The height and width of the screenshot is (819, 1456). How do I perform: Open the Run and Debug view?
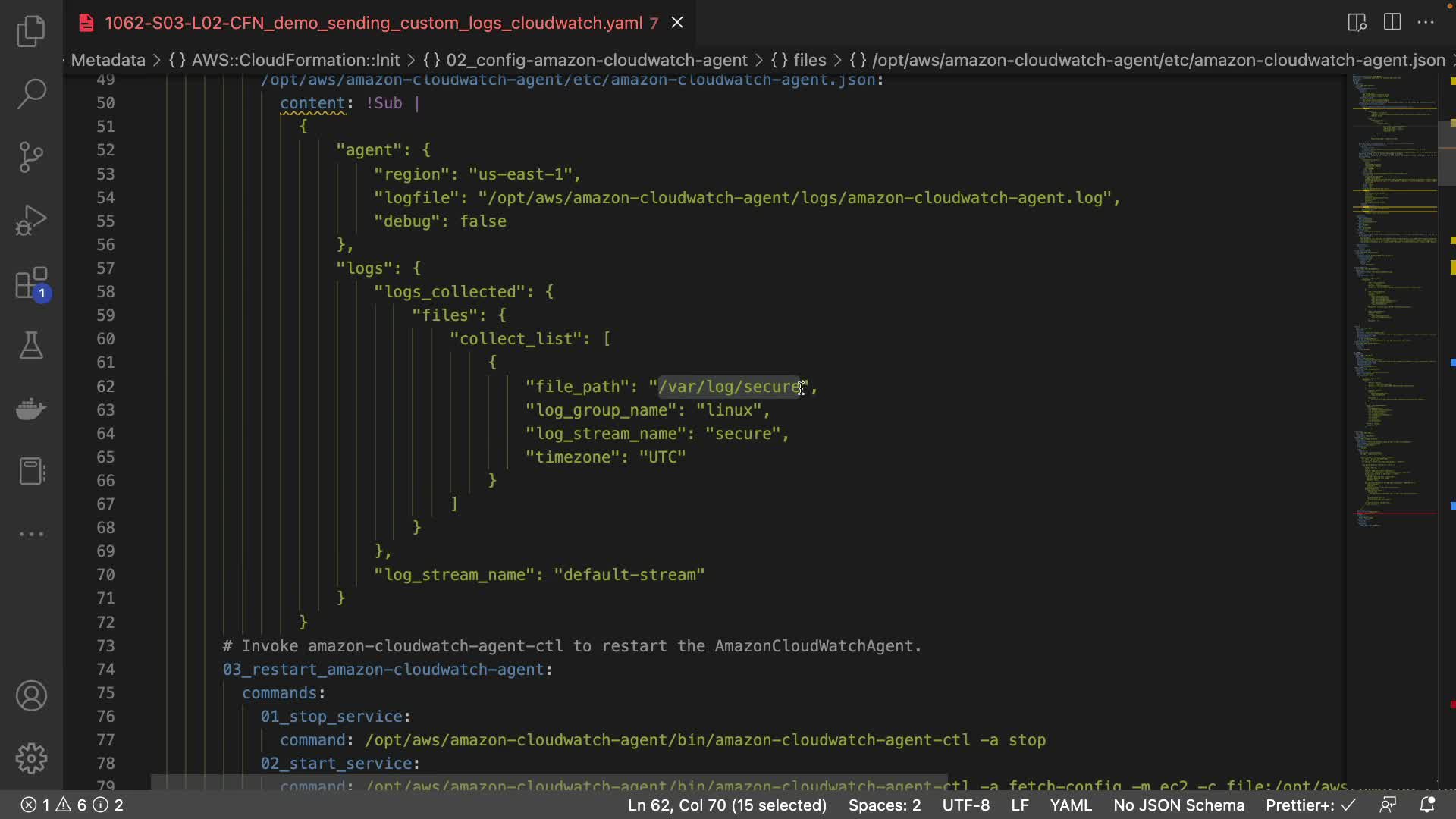tap(31, 220)
